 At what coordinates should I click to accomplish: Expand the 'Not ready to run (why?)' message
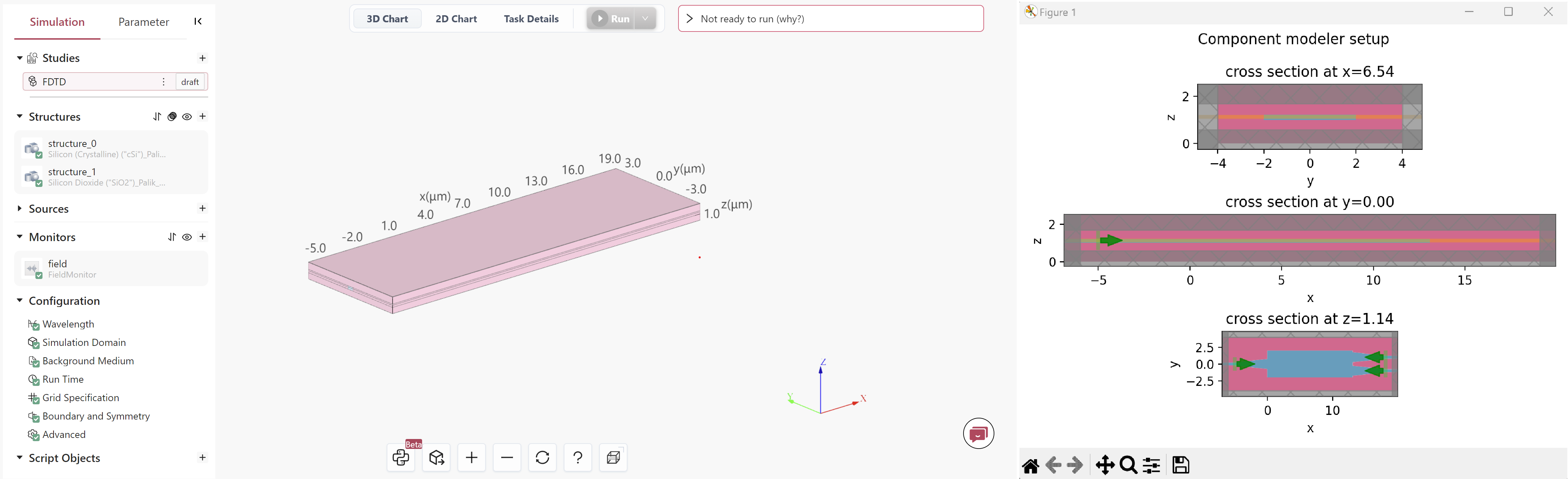click(x=690, y=19)
